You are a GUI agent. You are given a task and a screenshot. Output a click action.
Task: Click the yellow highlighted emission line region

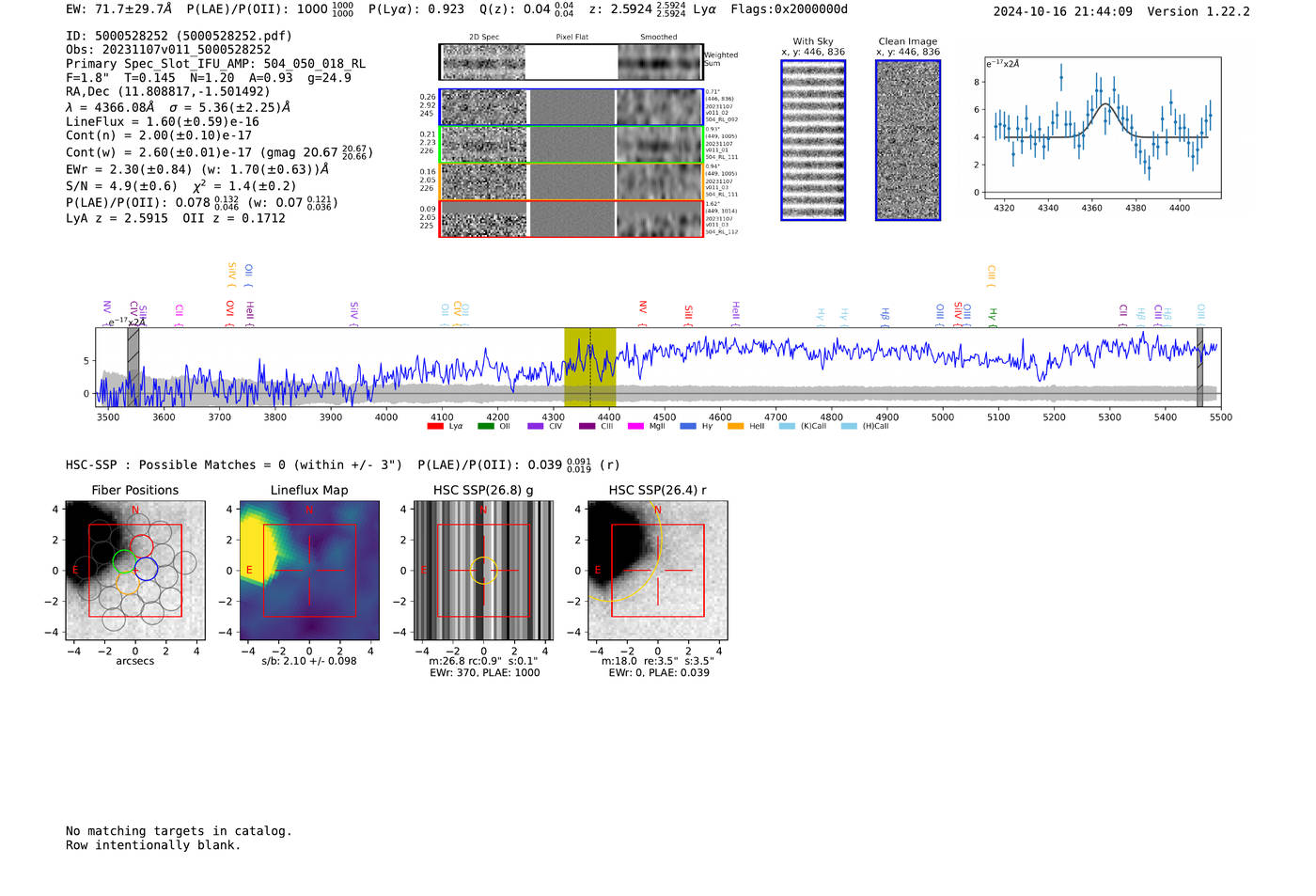589,367
